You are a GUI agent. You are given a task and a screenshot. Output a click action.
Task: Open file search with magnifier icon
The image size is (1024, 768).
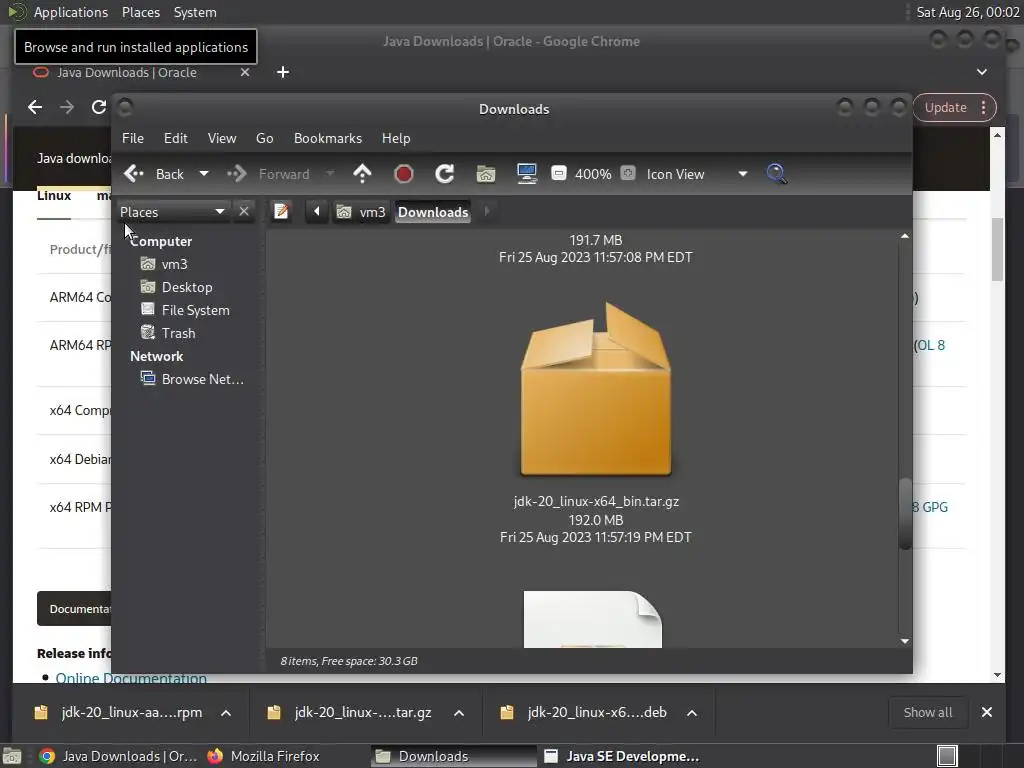pyautogui.click(x=776, y=174)
